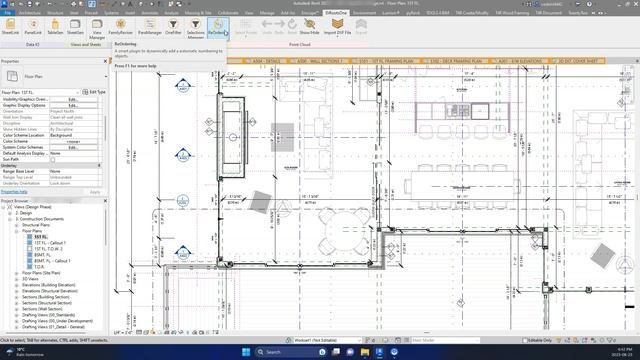640x360 pixels.
Task: Open the Properties help link
Action: (14, 192)
